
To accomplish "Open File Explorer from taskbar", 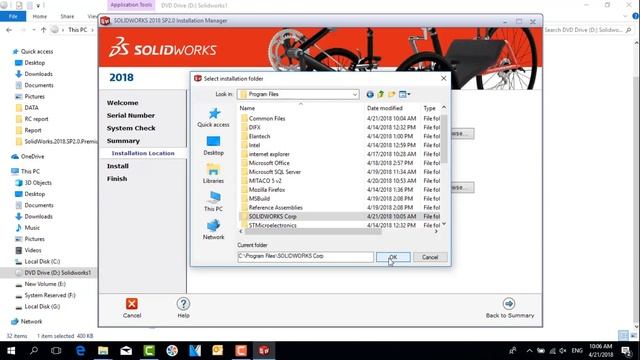I will pos(103,351).
